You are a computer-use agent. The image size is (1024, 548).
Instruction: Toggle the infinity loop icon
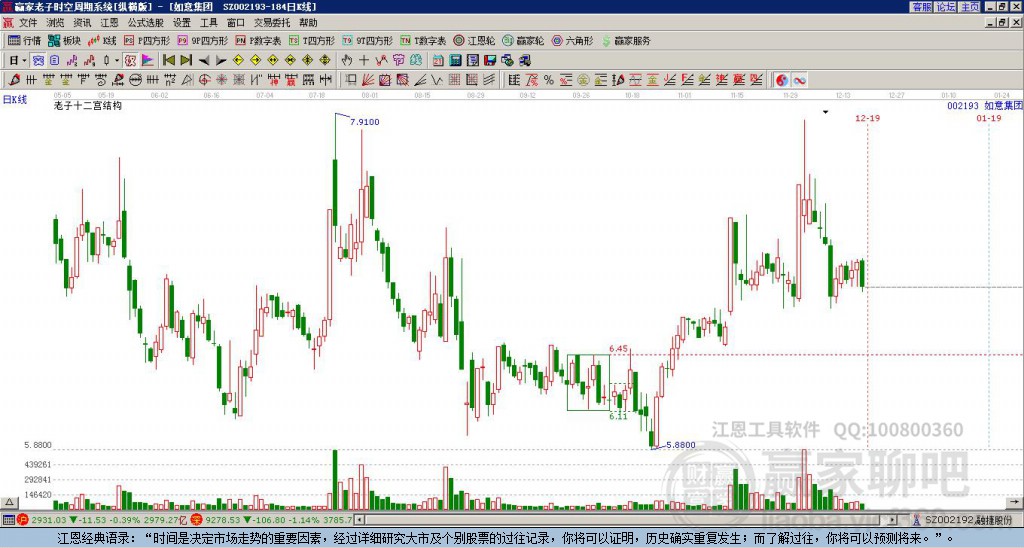pyautogui.click(x=799, y=80)
